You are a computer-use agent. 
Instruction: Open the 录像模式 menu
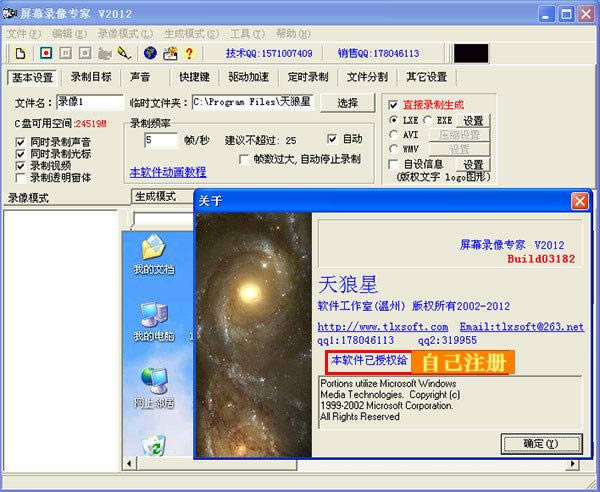(x=126, y=34)
